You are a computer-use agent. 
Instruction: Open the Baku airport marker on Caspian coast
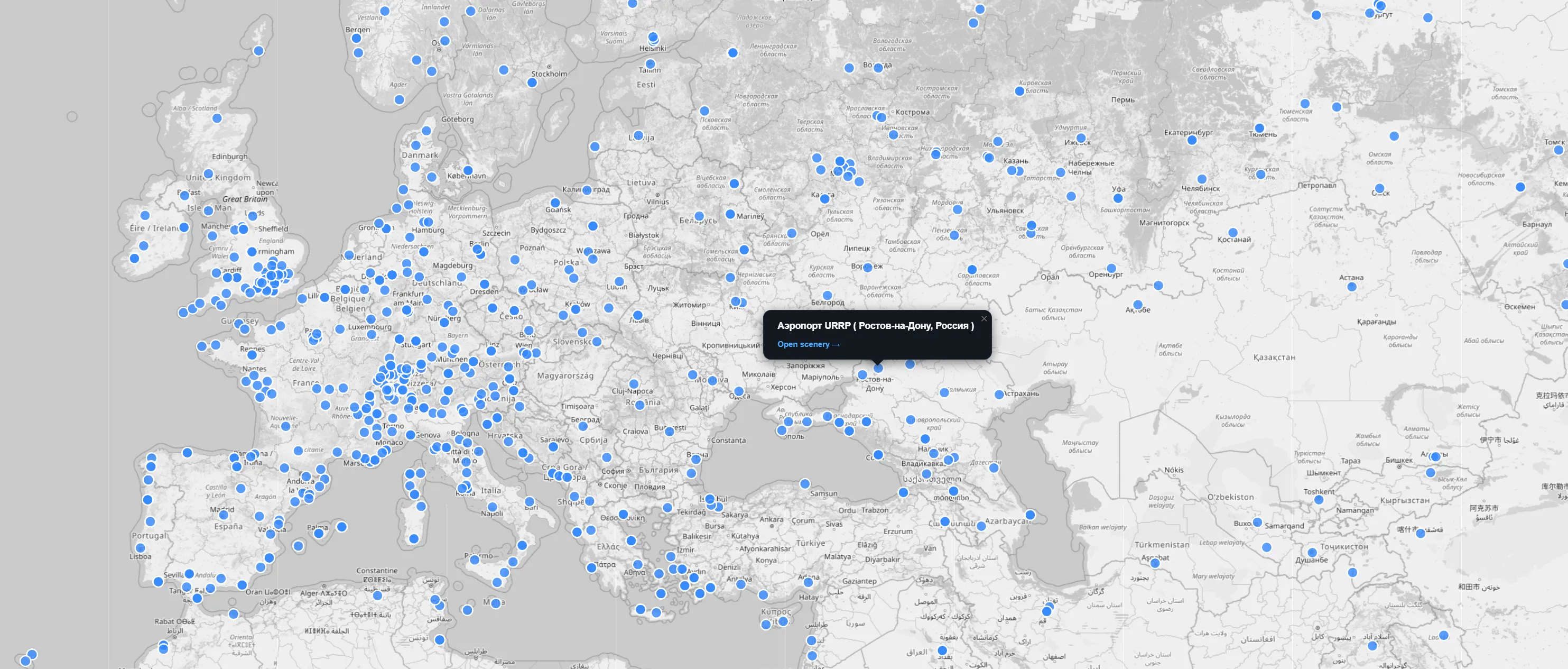[1030, 515]
